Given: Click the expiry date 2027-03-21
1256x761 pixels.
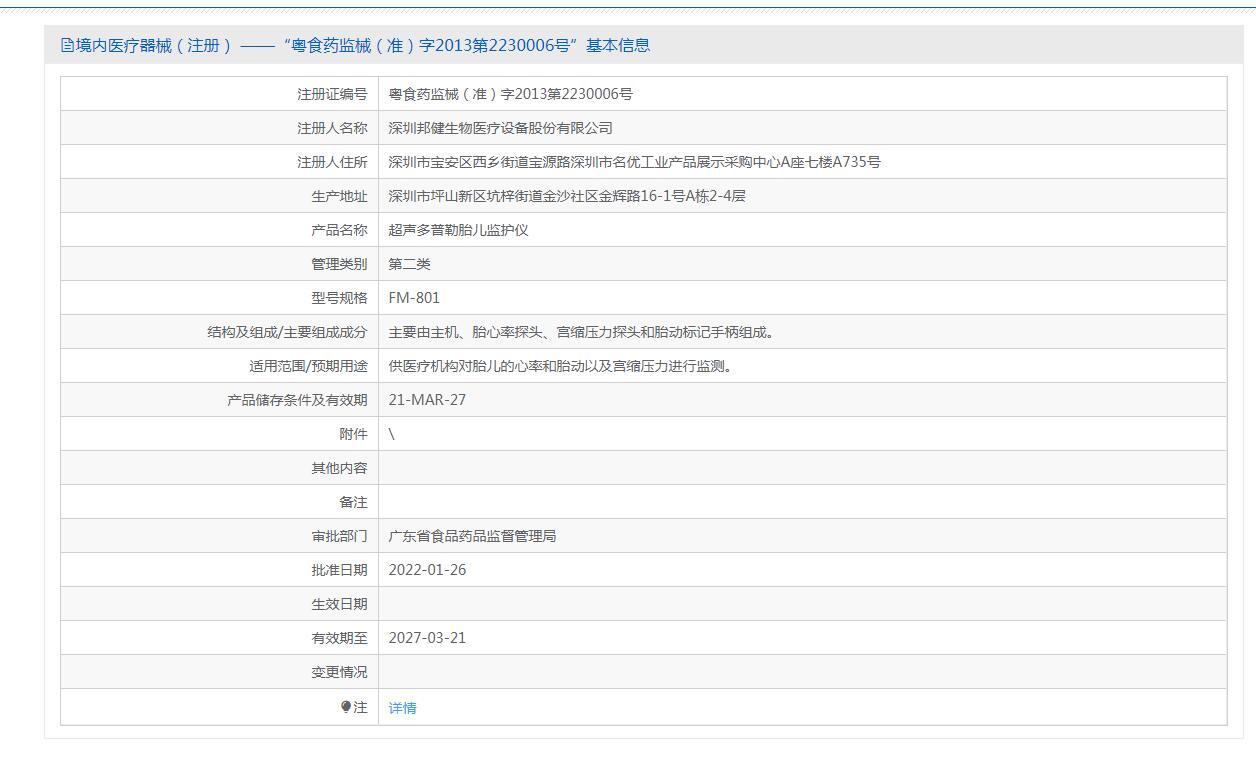Looking at the screenshot, I should [427, 638].
